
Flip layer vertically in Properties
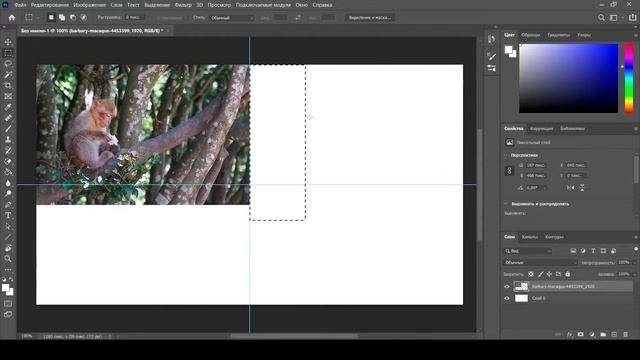[x=582, y=188]
